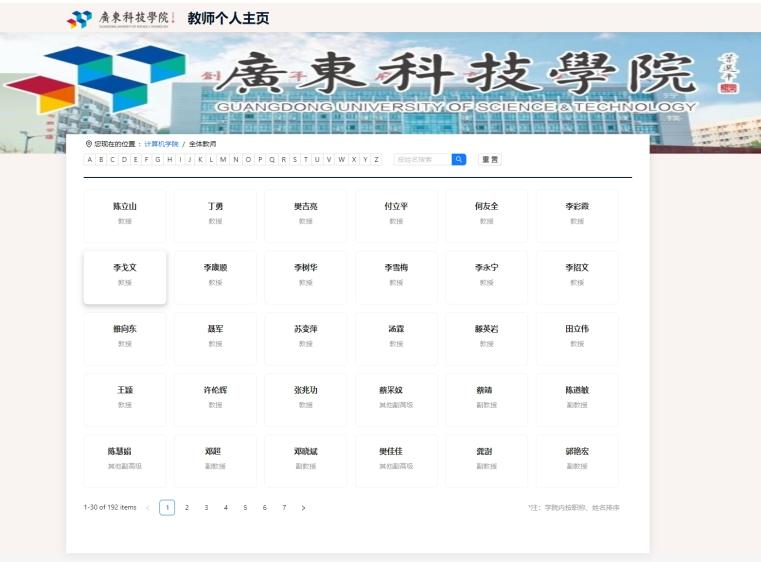The height and width of the screenshot is (562, 761).
Task: Go to page 7 in pagination
Action: pyautogui.click(x=284, y=508)
